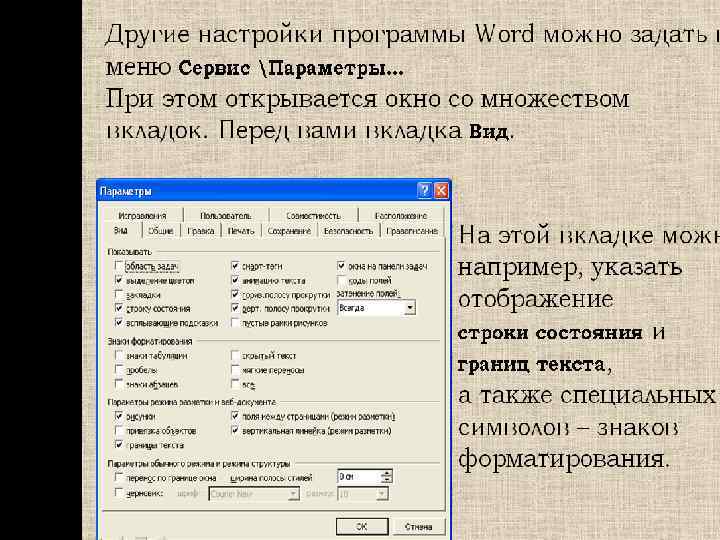720x540 pixels.
Task: Toggle вертикальная линейка checkbox
Action: [x=235, y=431]
